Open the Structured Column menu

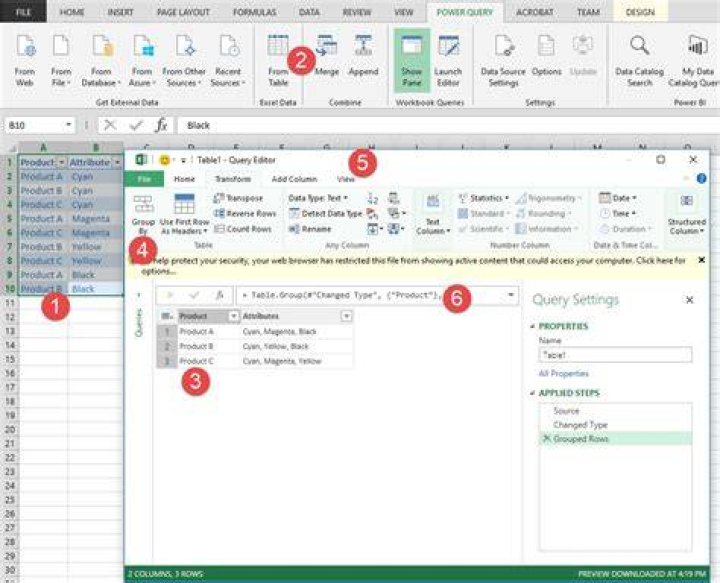(686, 215)
